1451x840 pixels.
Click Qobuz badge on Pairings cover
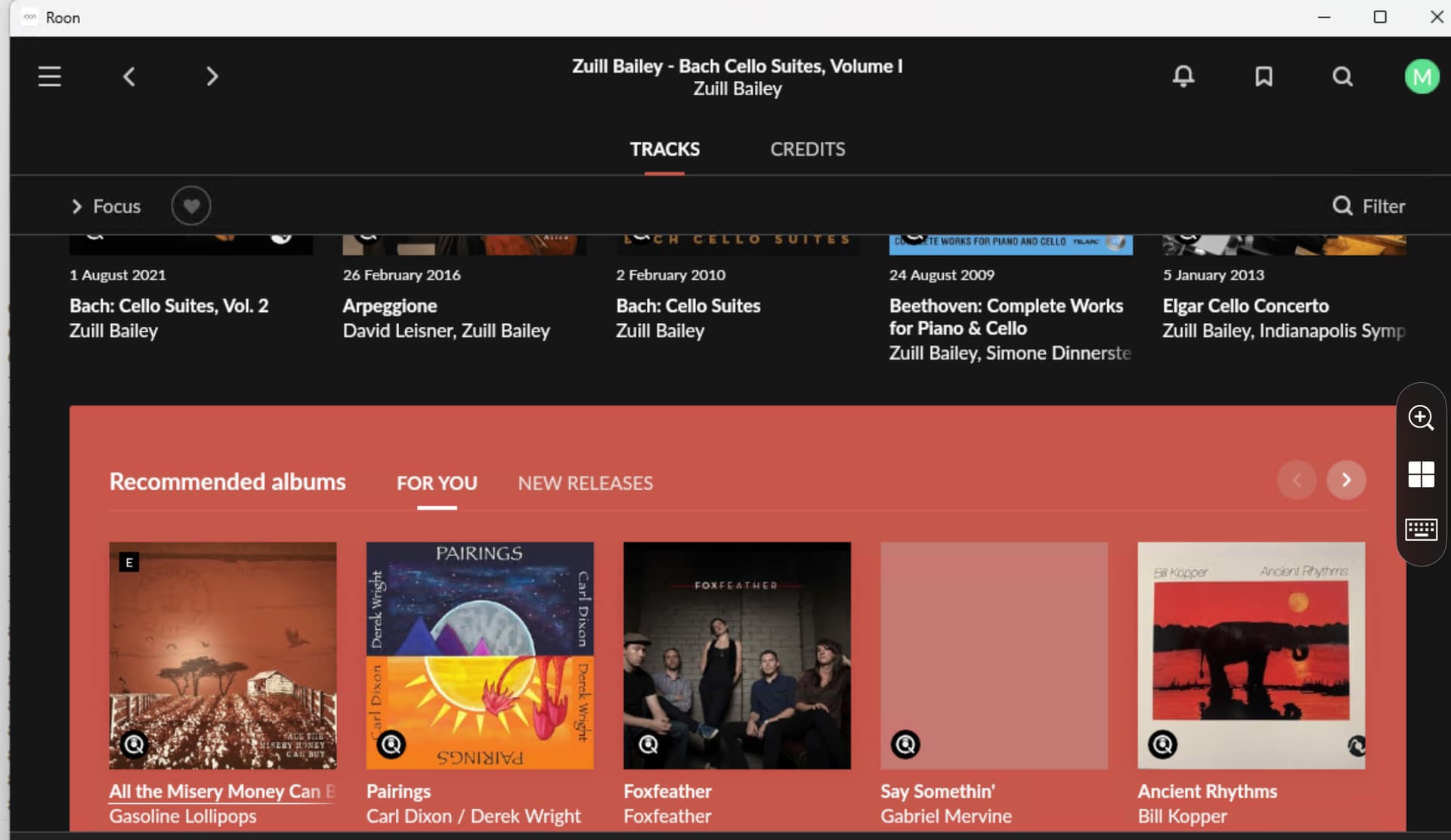click(x=391, y=745)
